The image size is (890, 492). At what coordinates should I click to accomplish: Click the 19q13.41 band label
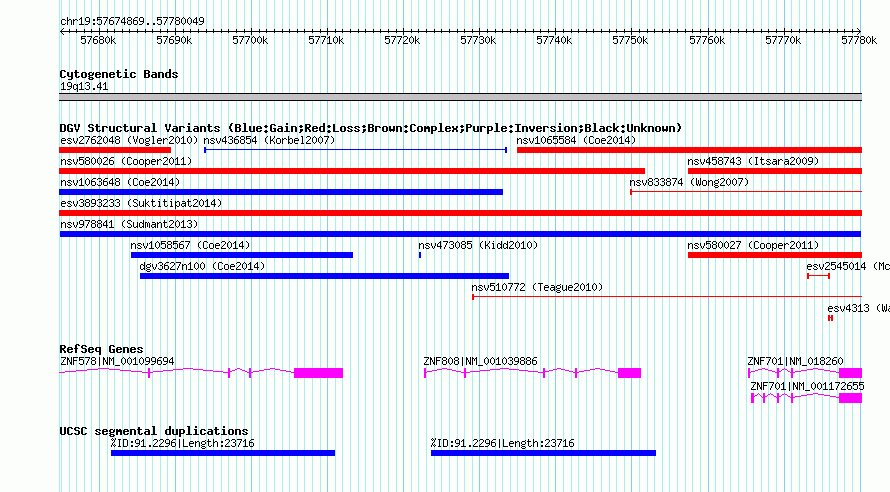(84, 86)
